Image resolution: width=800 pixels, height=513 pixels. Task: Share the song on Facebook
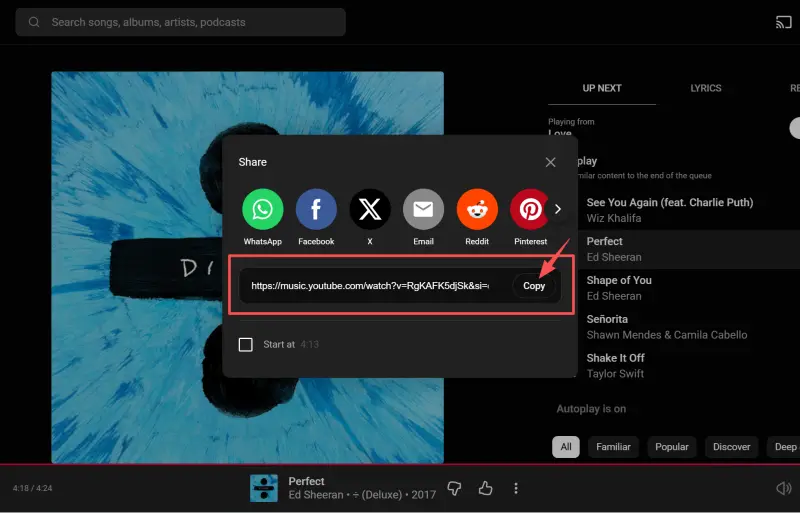[x=316, y=209]
